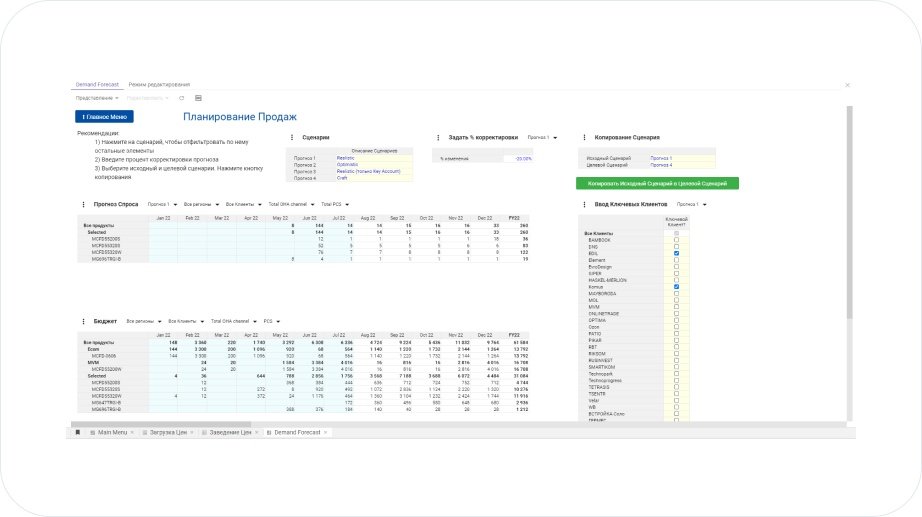
Task: Uncheck the BOIL key client checkbox
Action: pyautogui.click(x=676, y=254)
